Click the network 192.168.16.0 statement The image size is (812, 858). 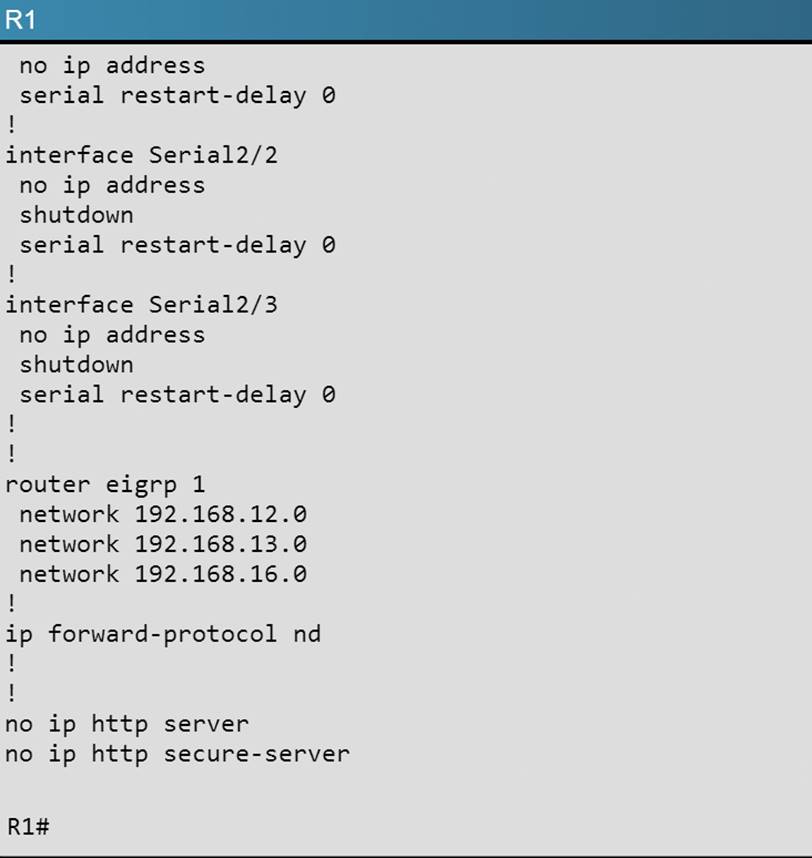click(162, 575)
